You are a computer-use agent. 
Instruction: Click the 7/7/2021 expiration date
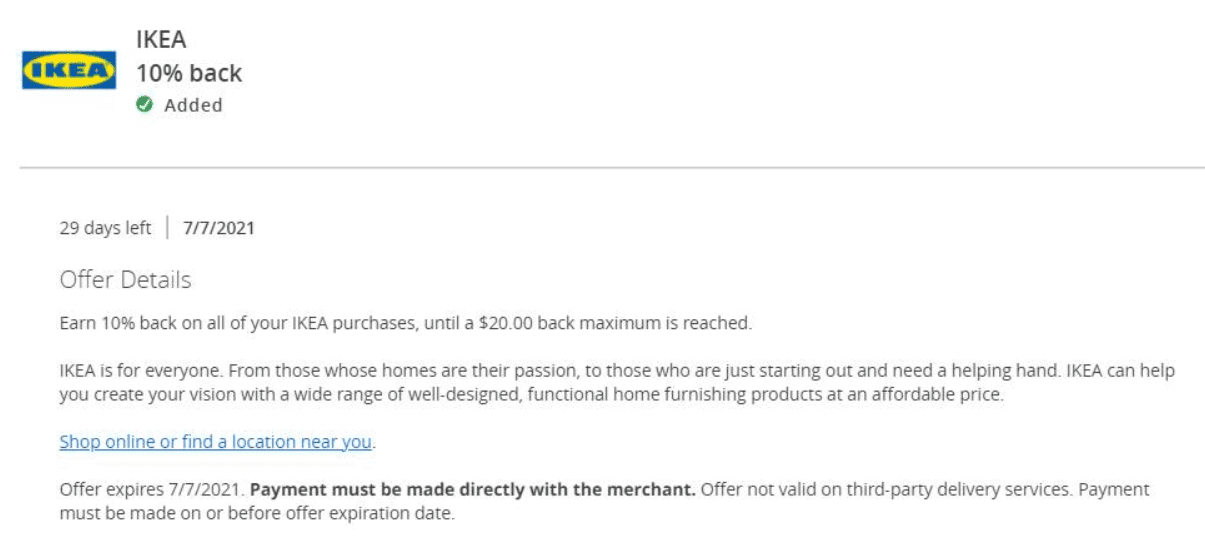(x=219, y=228)
